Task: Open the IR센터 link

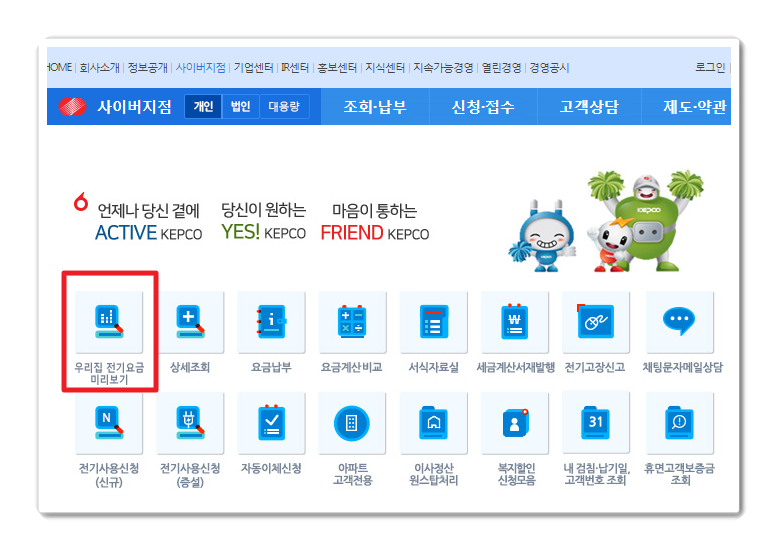Action: pyautogui.click(x=295, y=68)
